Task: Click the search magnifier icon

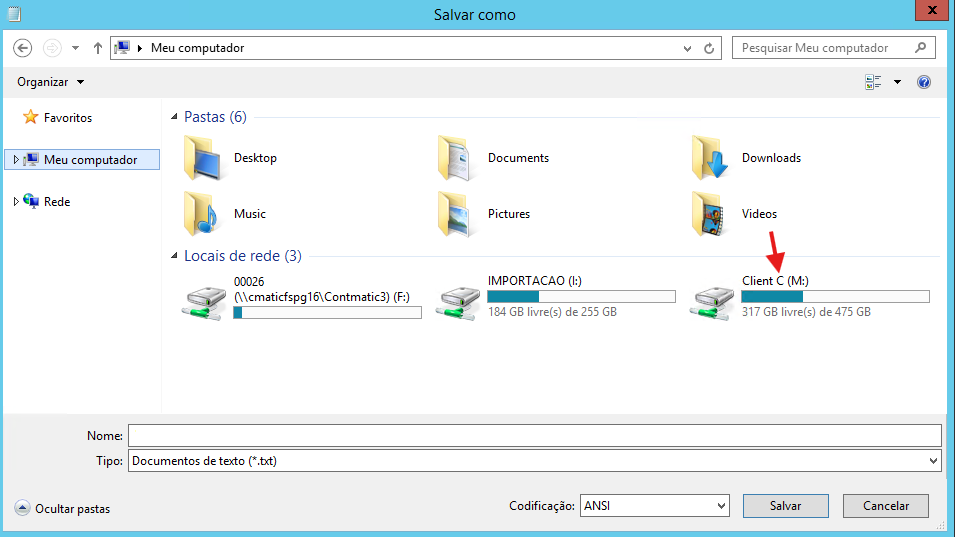Action: pos(920,47)
